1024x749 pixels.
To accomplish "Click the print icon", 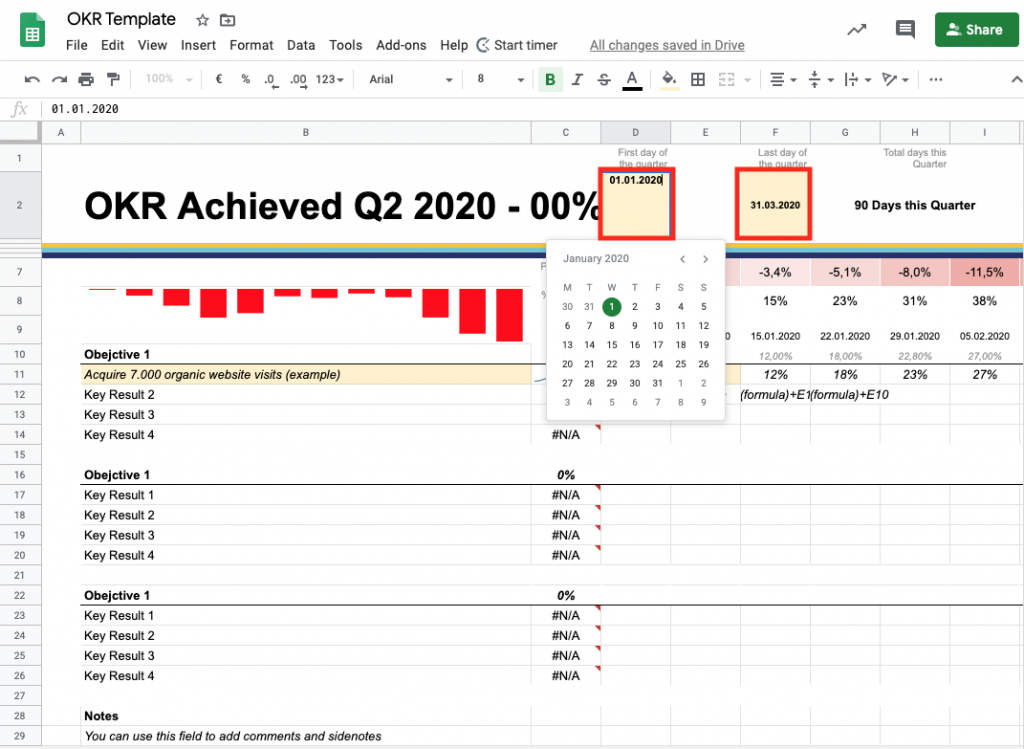I will tap(86, 79).
